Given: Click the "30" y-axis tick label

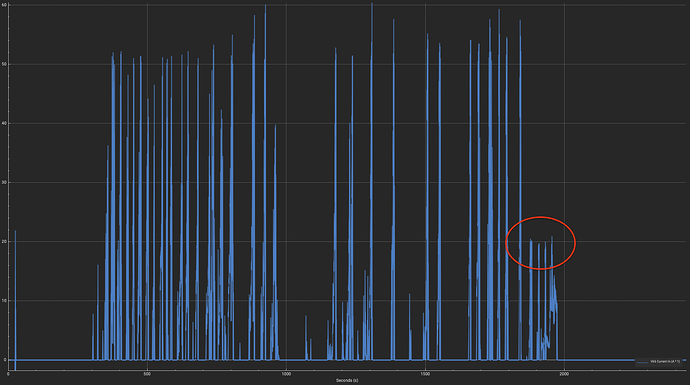Looking at the screenshot, I should (4, 183).
